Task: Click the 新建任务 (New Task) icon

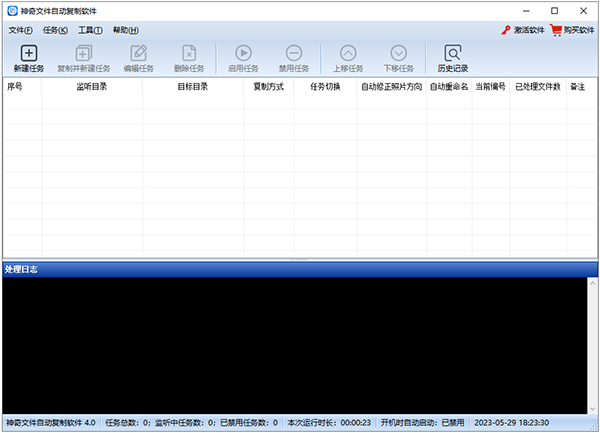Action: [28, 53]
